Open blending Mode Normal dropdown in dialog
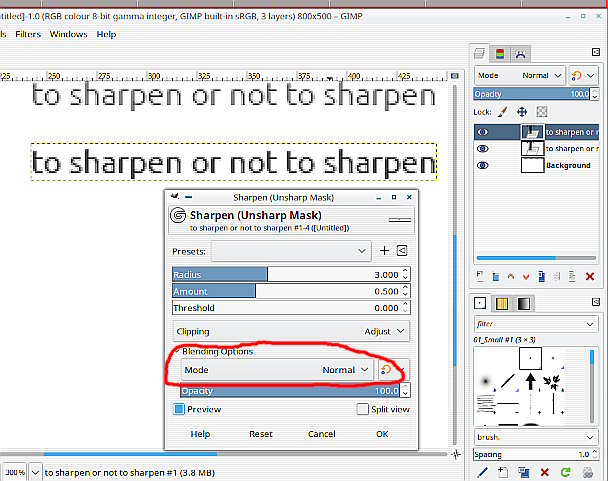The image size is (608, 481). coord(277,370)
